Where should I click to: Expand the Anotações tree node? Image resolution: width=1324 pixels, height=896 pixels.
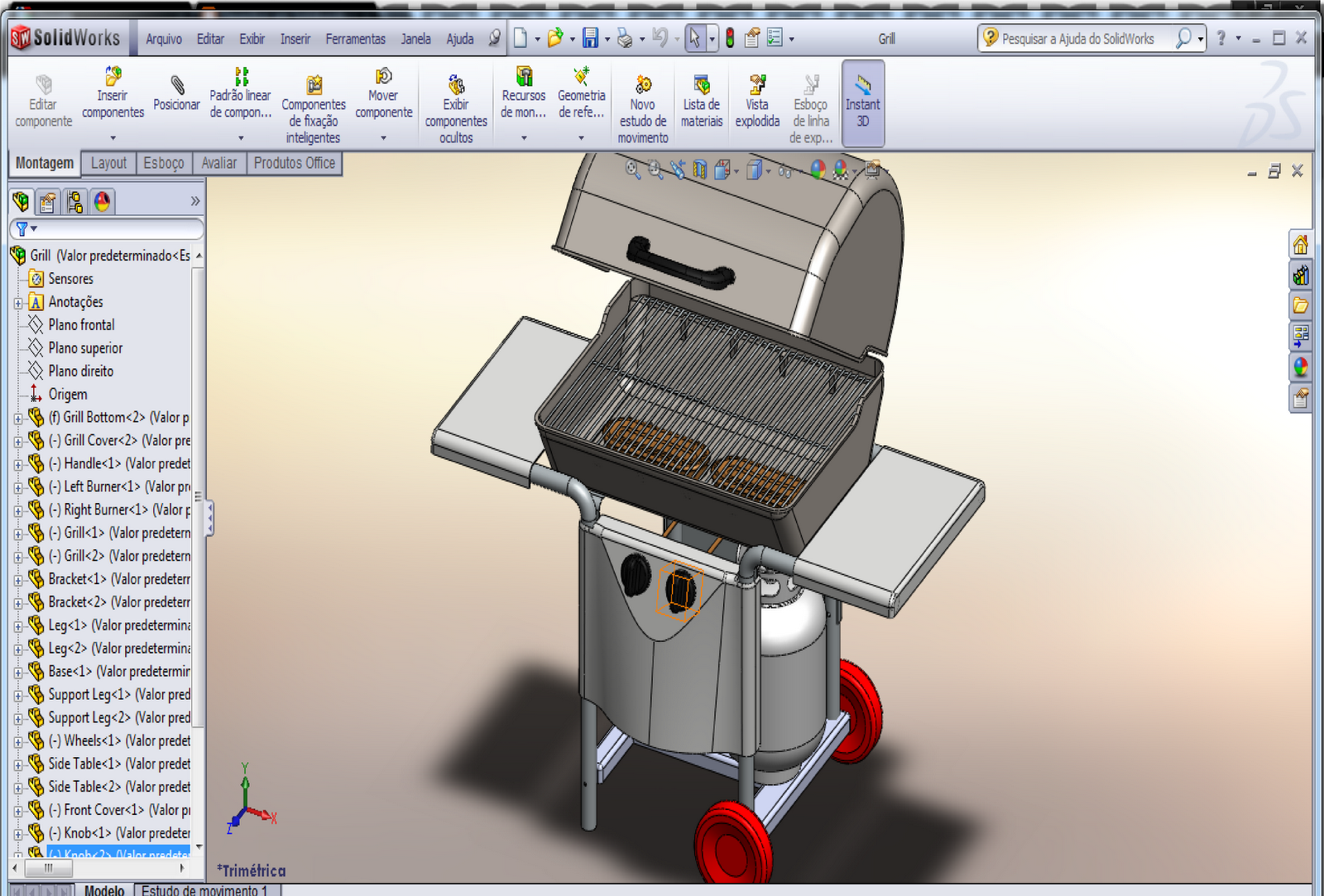click(18, 301)
